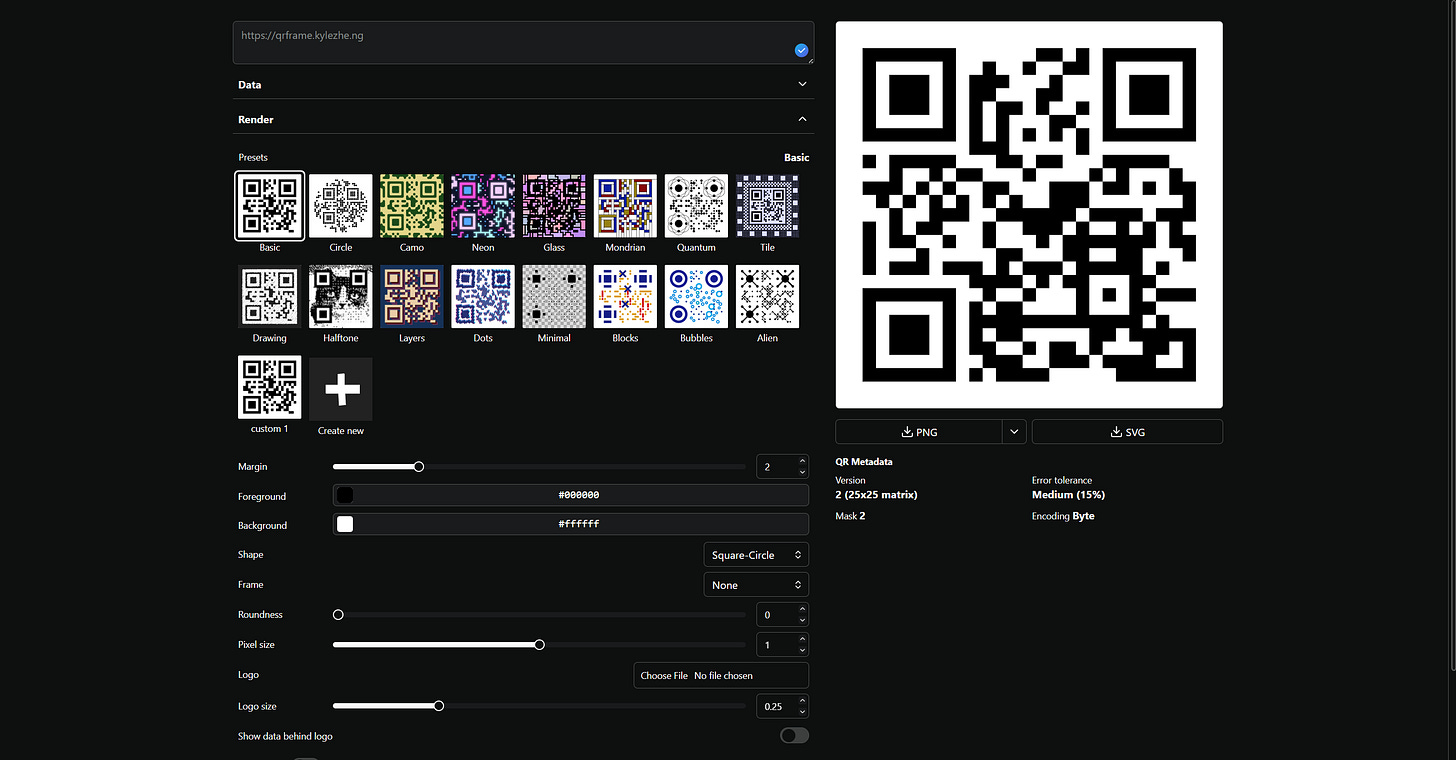The height and width of the screenshot is (760, 1456).
Task: Expand the Data section
Action: [523, 85]
